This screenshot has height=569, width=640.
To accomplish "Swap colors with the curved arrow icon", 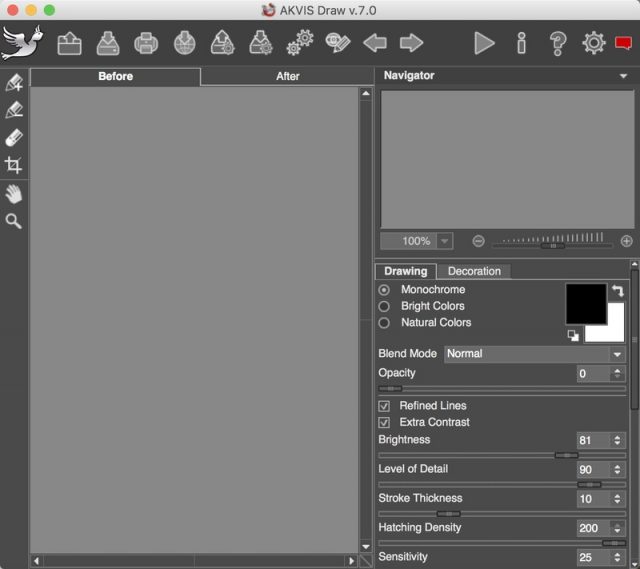I will [618, 291].
